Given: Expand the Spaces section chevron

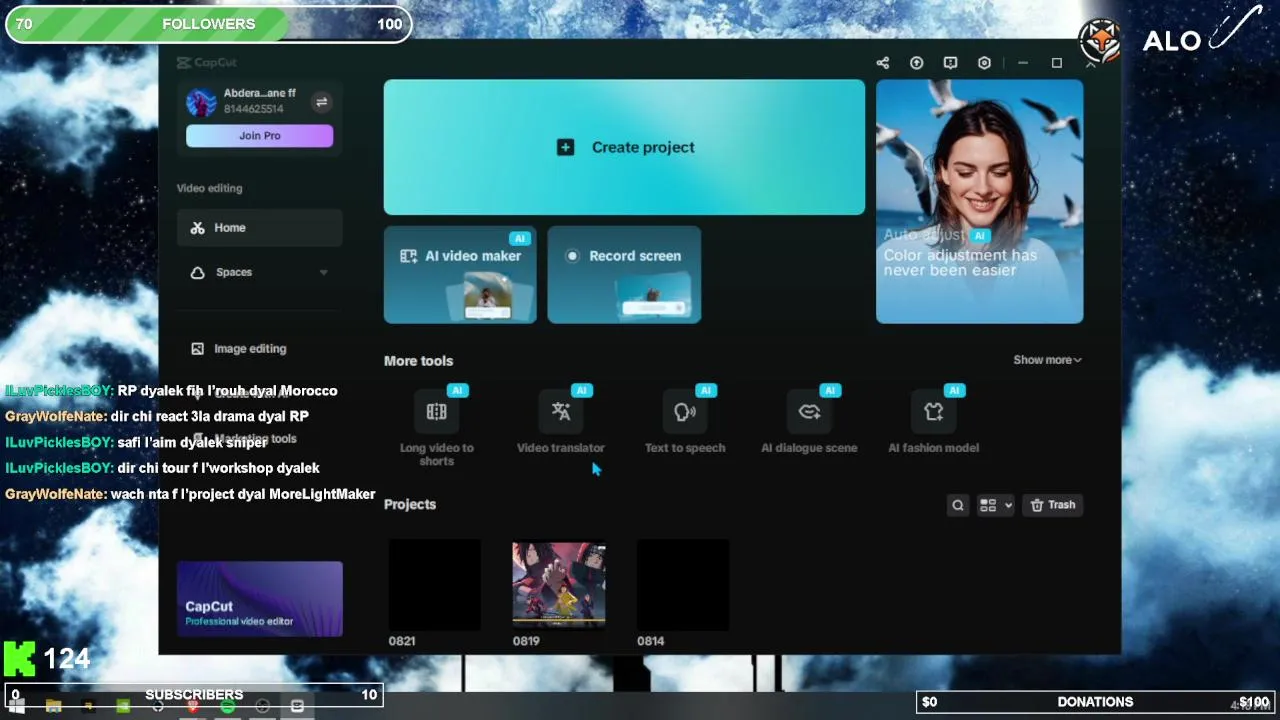Looking at the screenshot, I should click(323, 272).
